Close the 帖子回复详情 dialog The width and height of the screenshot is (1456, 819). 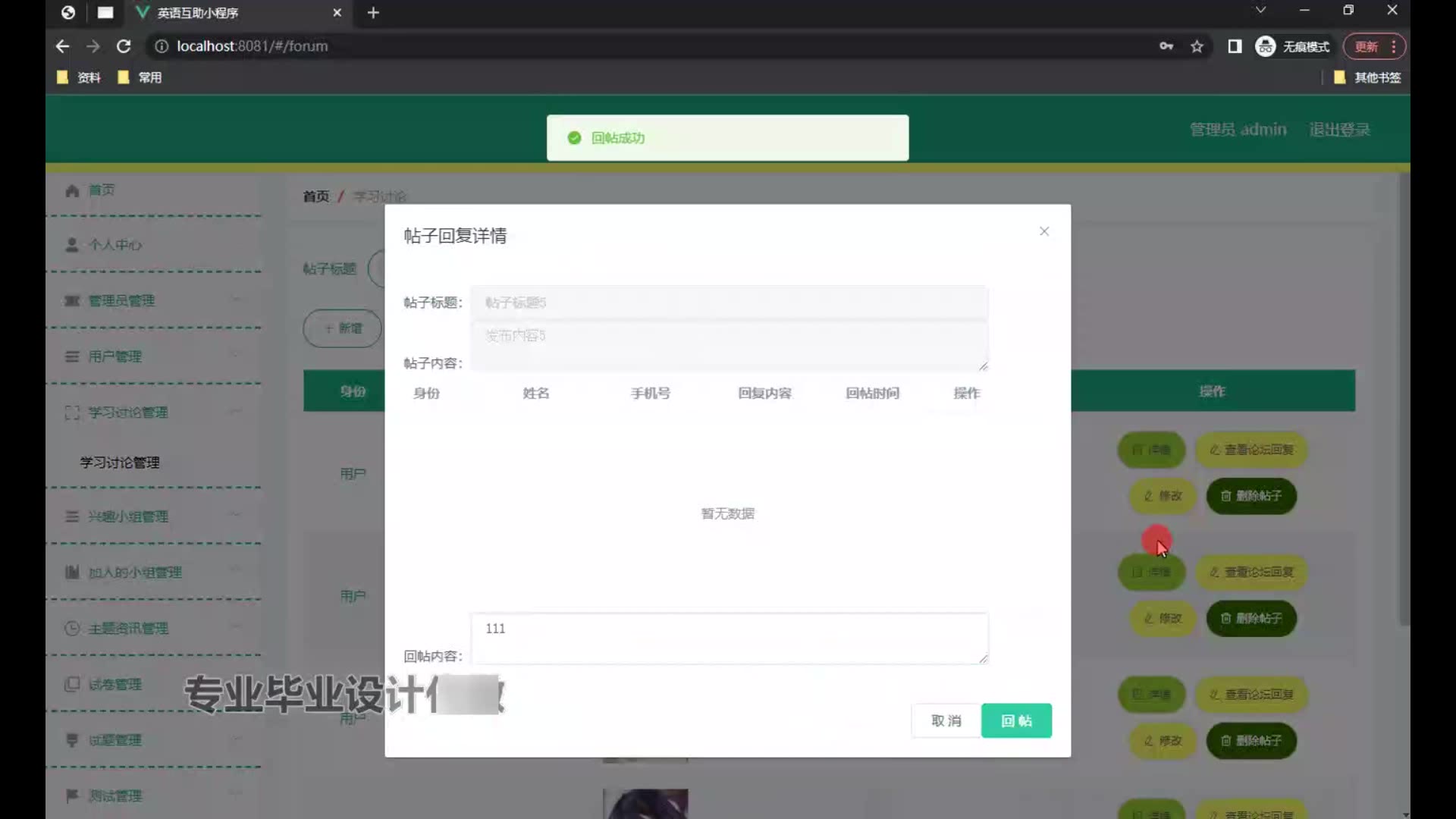coord(1044,231)
